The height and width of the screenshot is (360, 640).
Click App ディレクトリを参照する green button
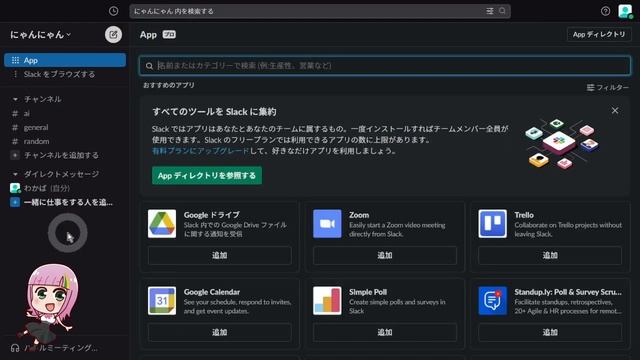point(207,176)
